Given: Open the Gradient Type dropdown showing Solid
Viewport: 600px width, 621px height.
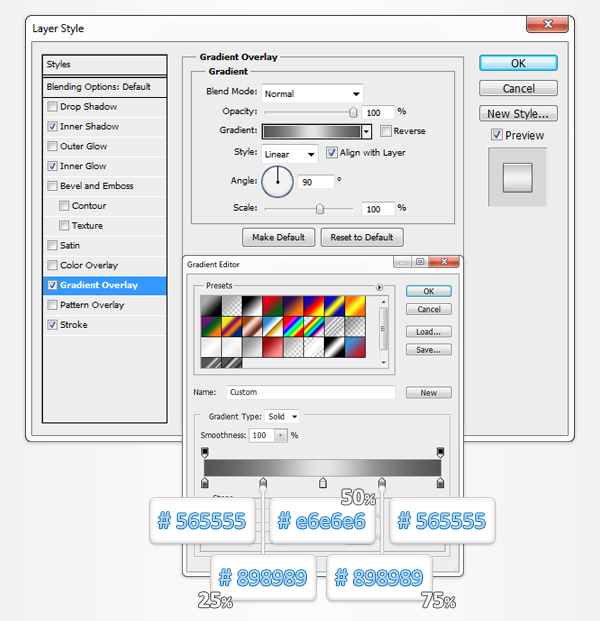Looking at the screenshot, I should click(282, 416).
